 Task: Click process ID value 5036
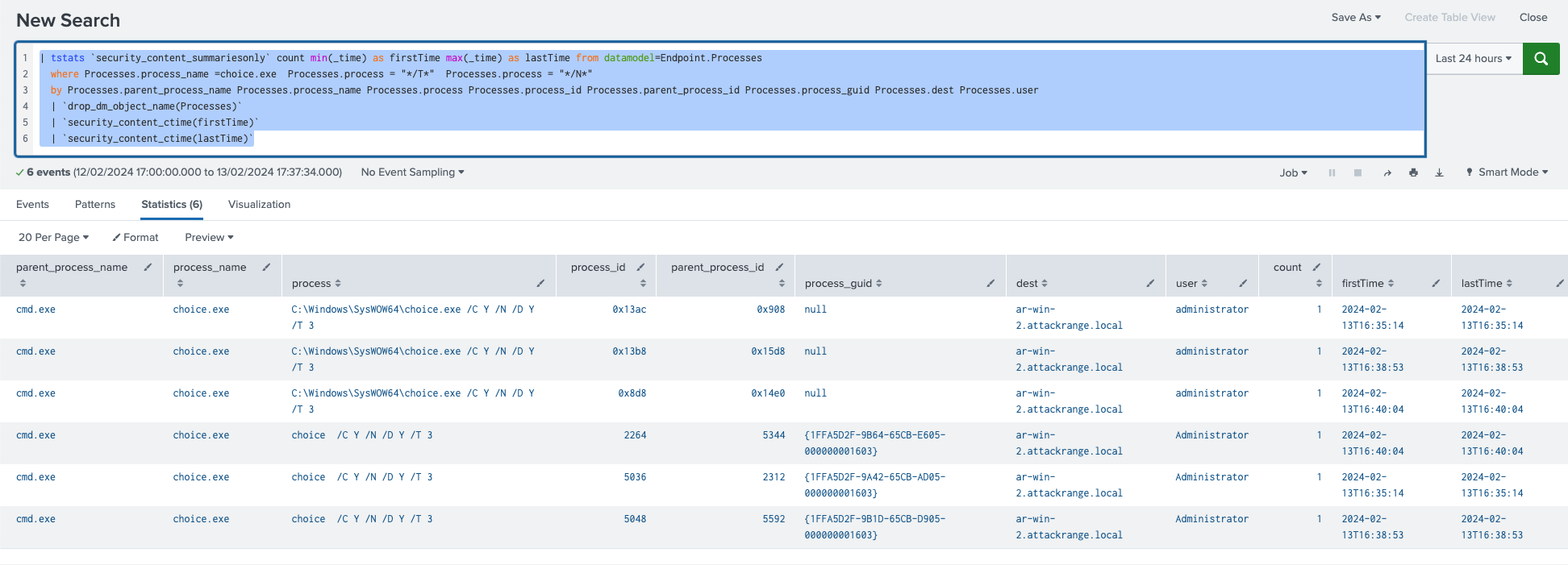click(x=635, y=477)
